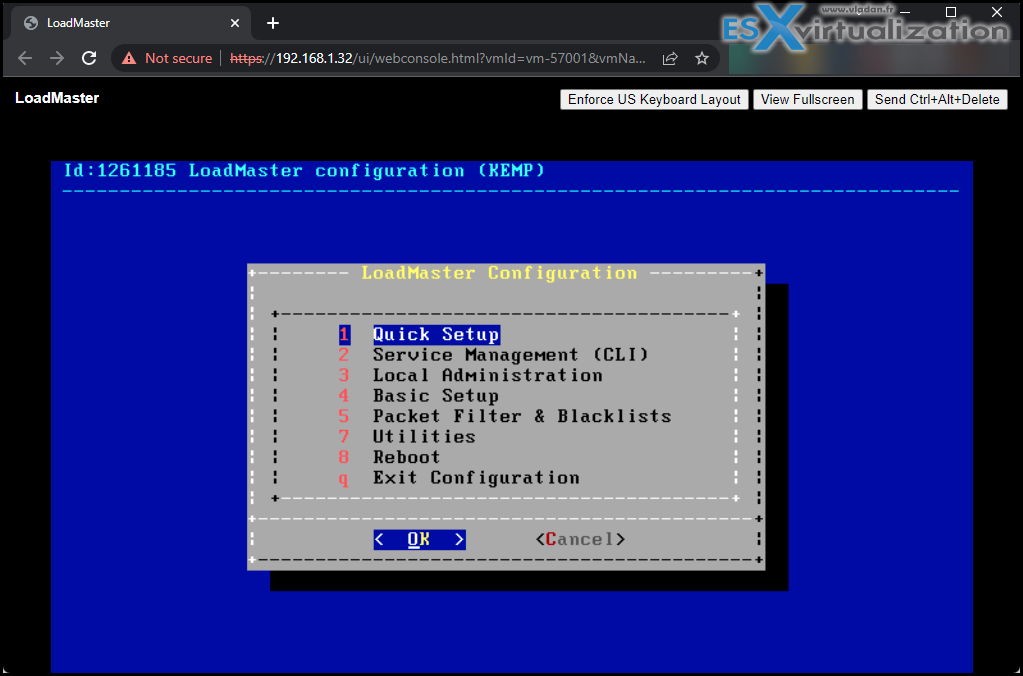
Task: Click the 'Id:1261185 LoadMaster configuration (KEMP)' header
Action: click(304, 171)
